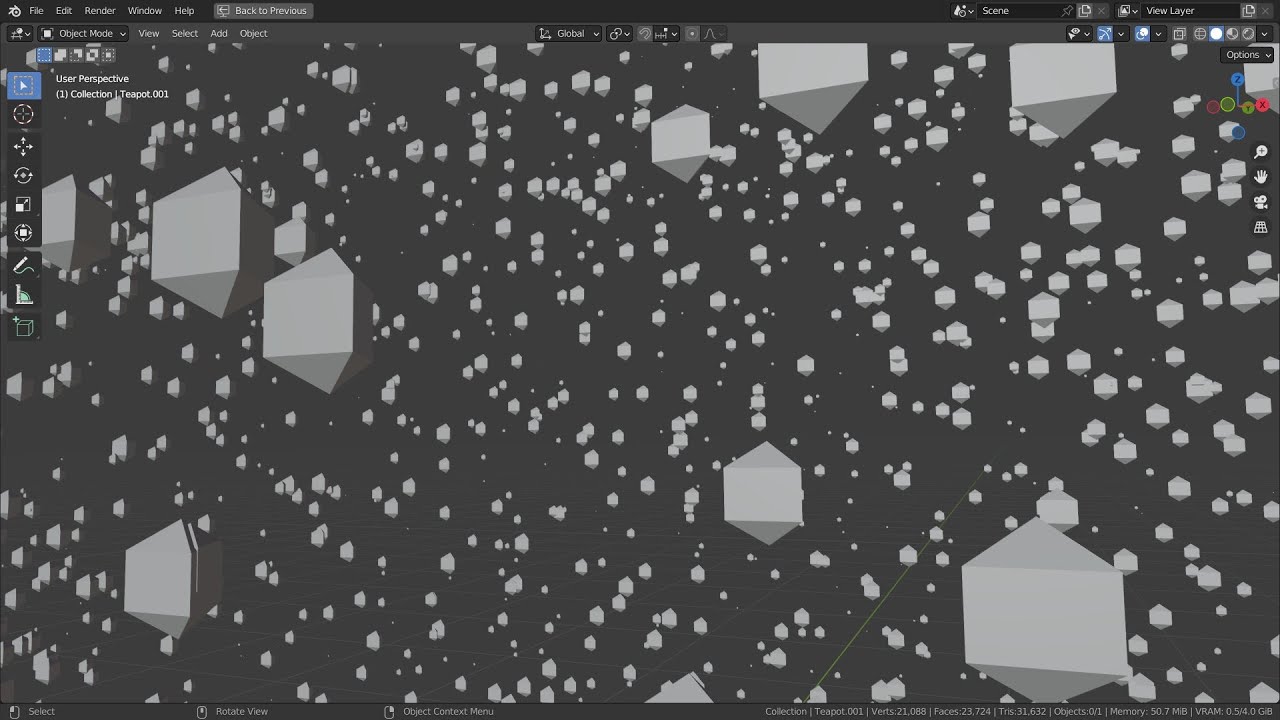Image resolution: width=1280 pixels, height=720 pixels.
Task: Click new scene duplicate icon
Action: (x=1085, y=10)
